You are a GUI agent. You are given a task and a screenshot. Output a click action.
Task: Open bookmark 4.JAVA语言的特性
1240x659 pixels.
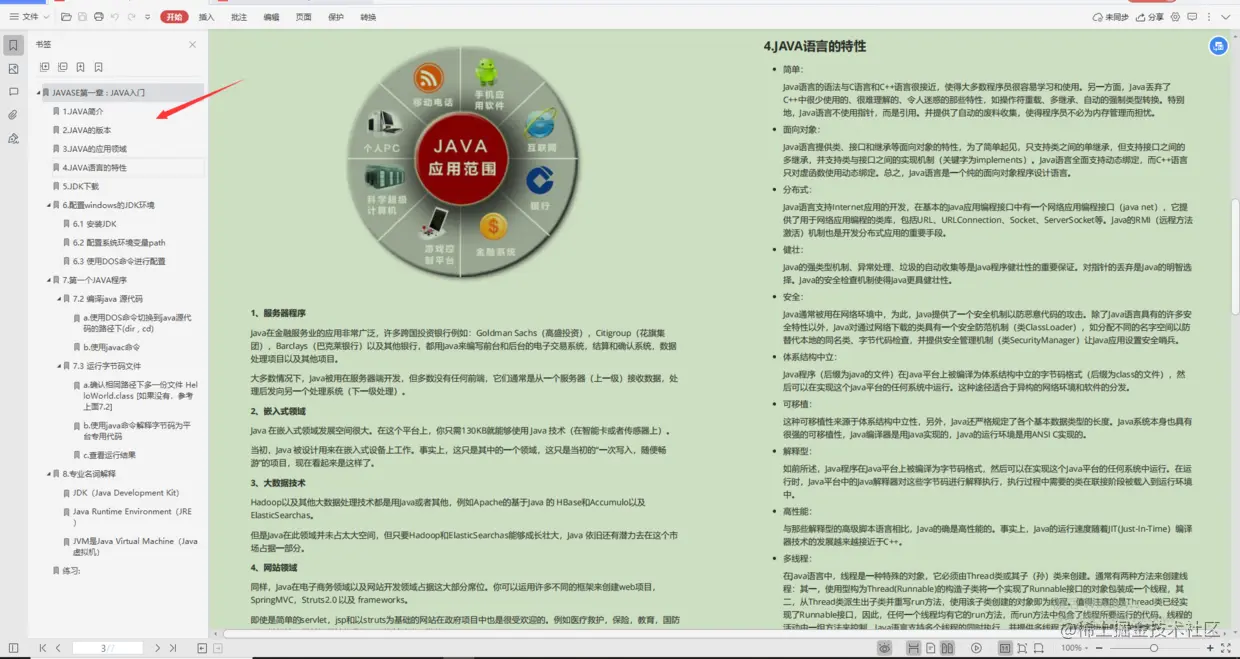(94, 167)
